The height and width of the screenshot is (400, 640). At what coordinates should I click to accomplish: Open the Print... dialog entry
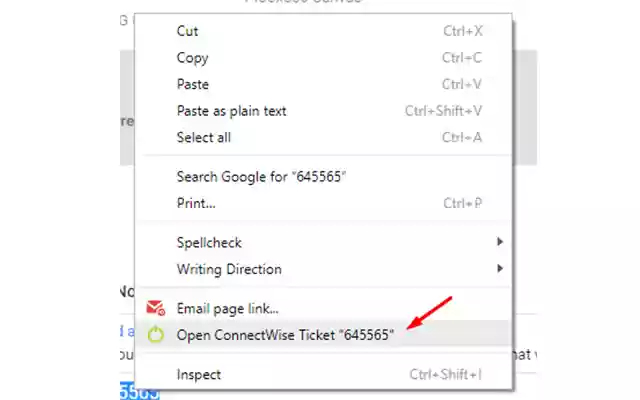pos(196,203)
